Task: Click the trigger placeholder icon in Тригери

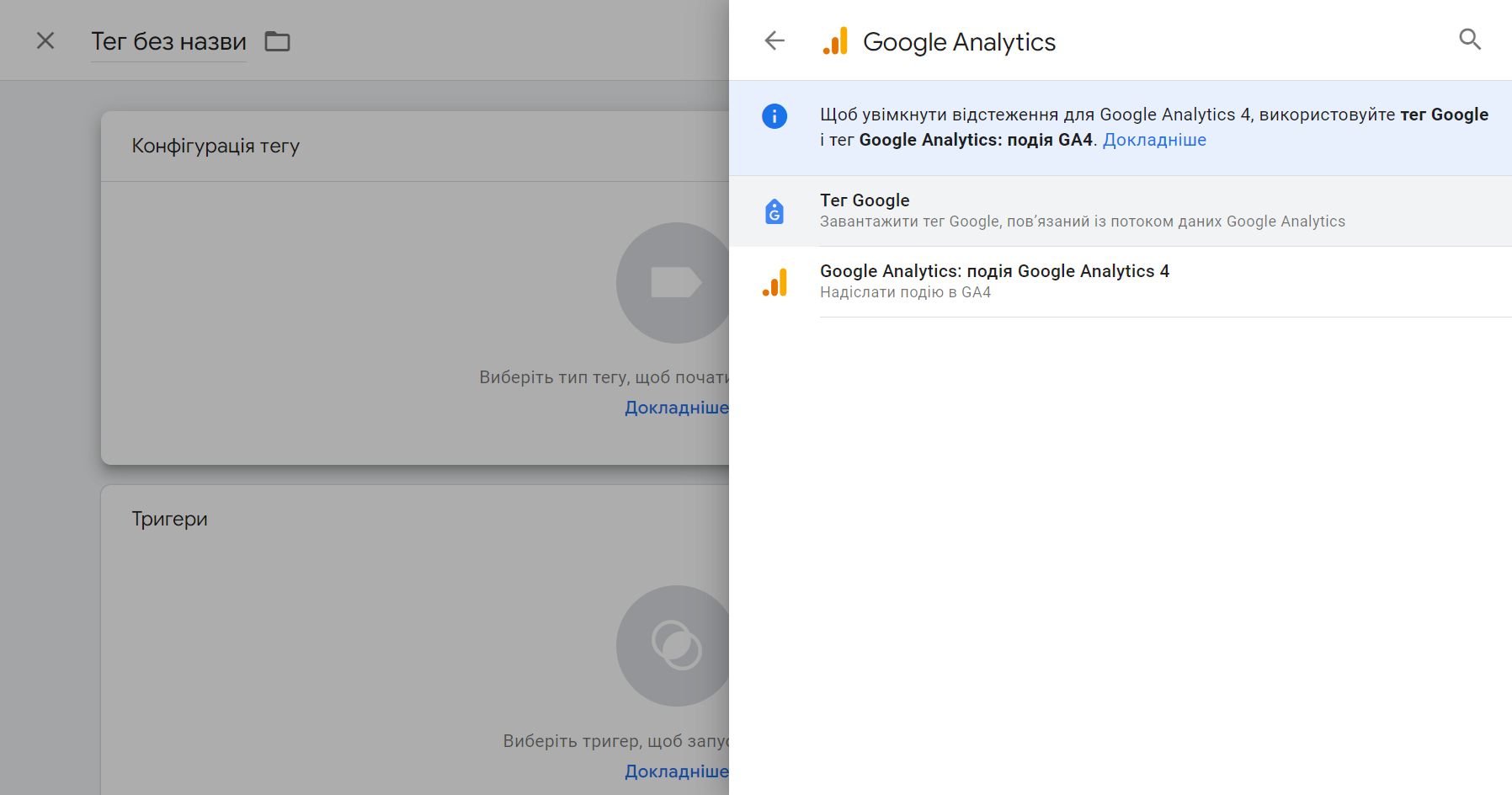Action: 673,646
